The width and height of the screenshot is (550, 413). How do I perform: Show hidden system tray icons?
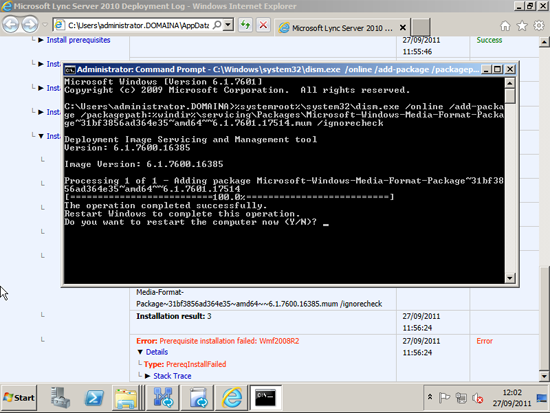[430, 397]
